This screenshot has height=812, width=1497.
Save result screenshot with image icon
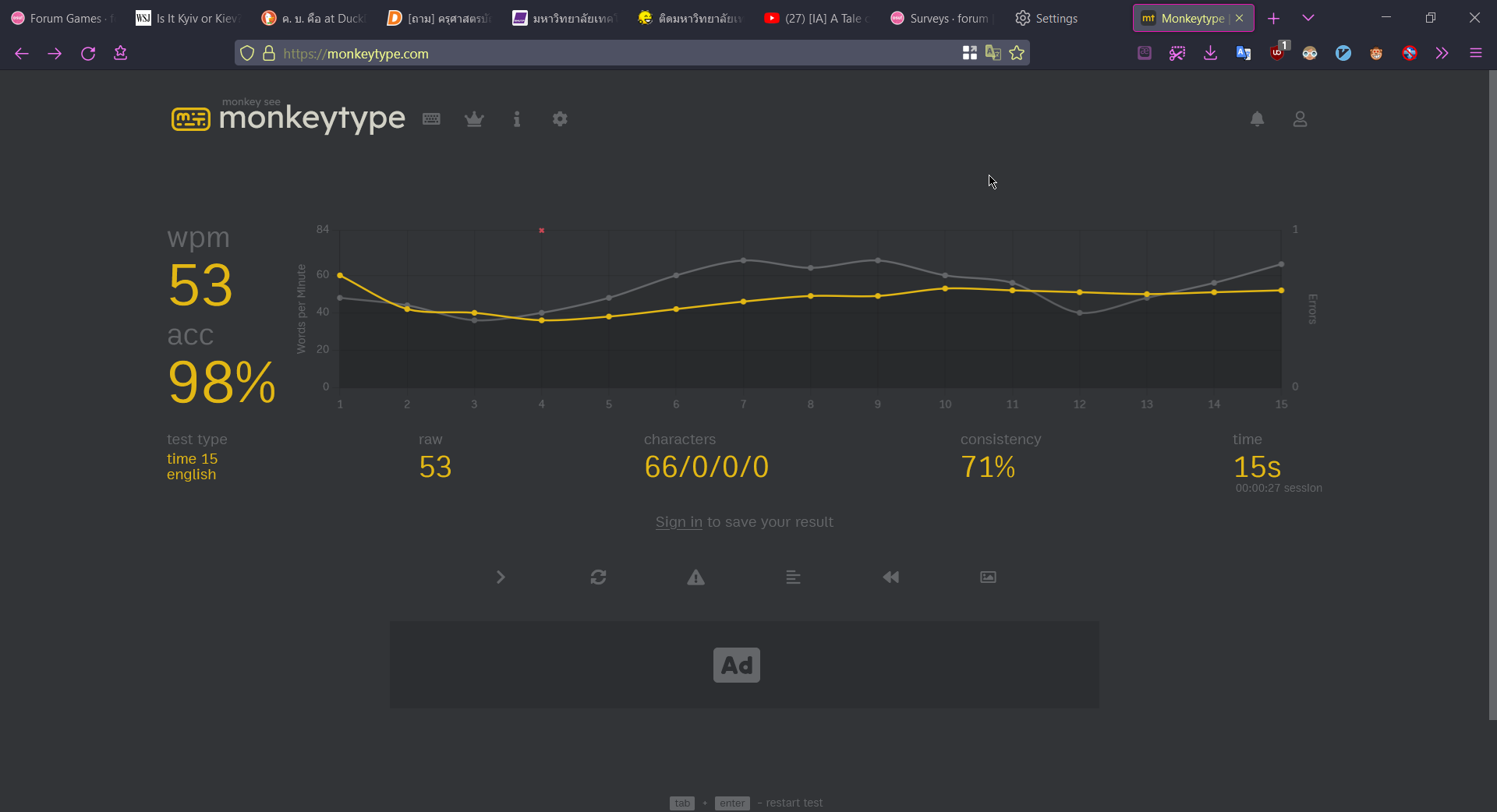[988, 577]
